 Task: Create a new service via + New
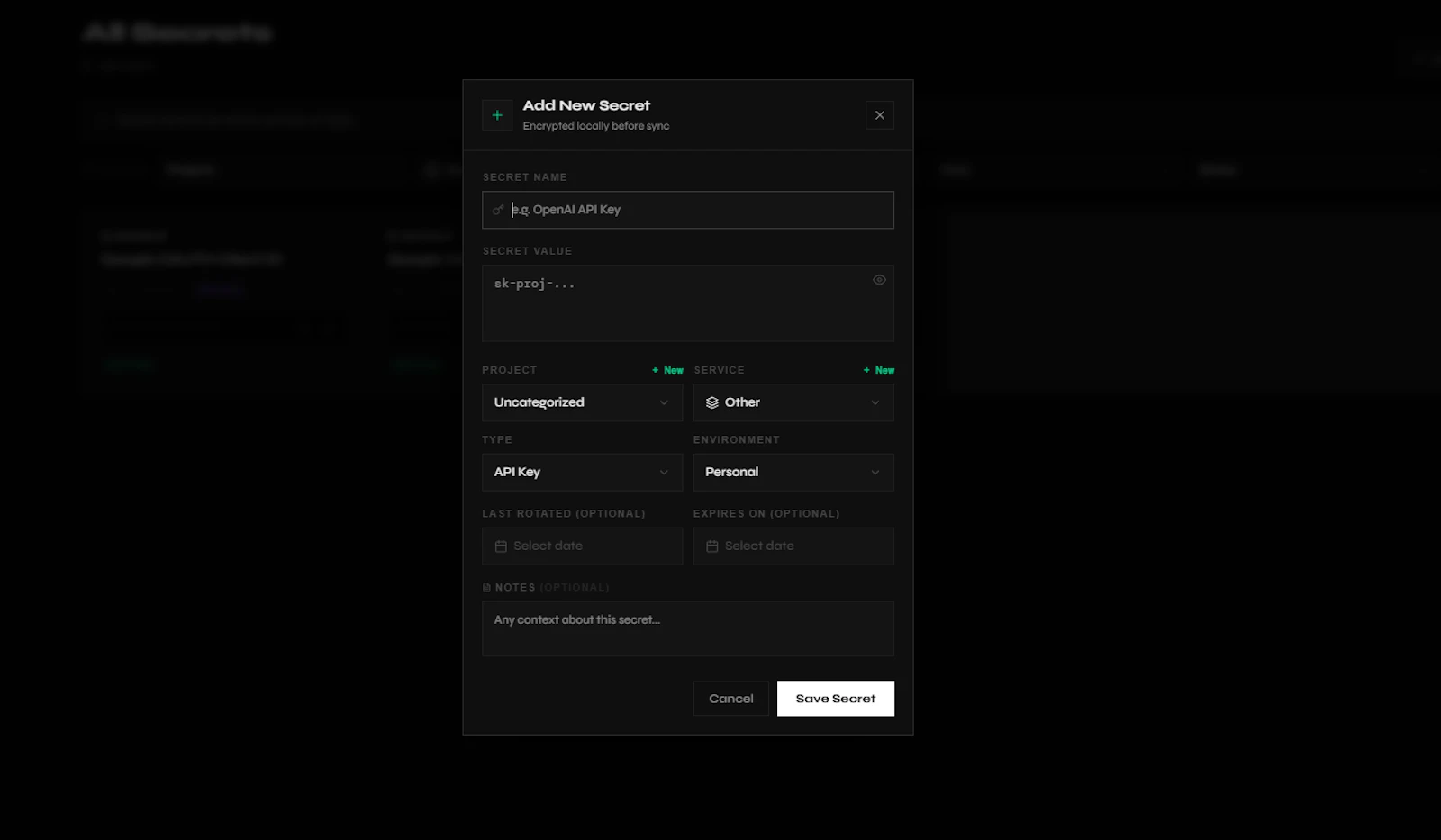(879, 370)
